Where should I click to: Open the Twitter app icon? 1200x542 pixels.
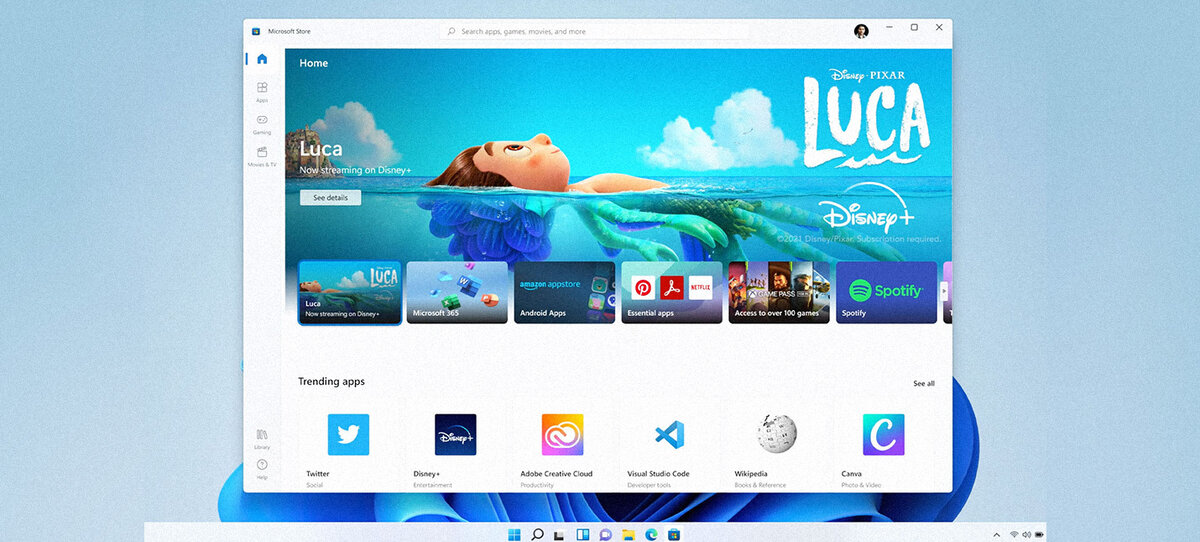(x=348, y=435)
